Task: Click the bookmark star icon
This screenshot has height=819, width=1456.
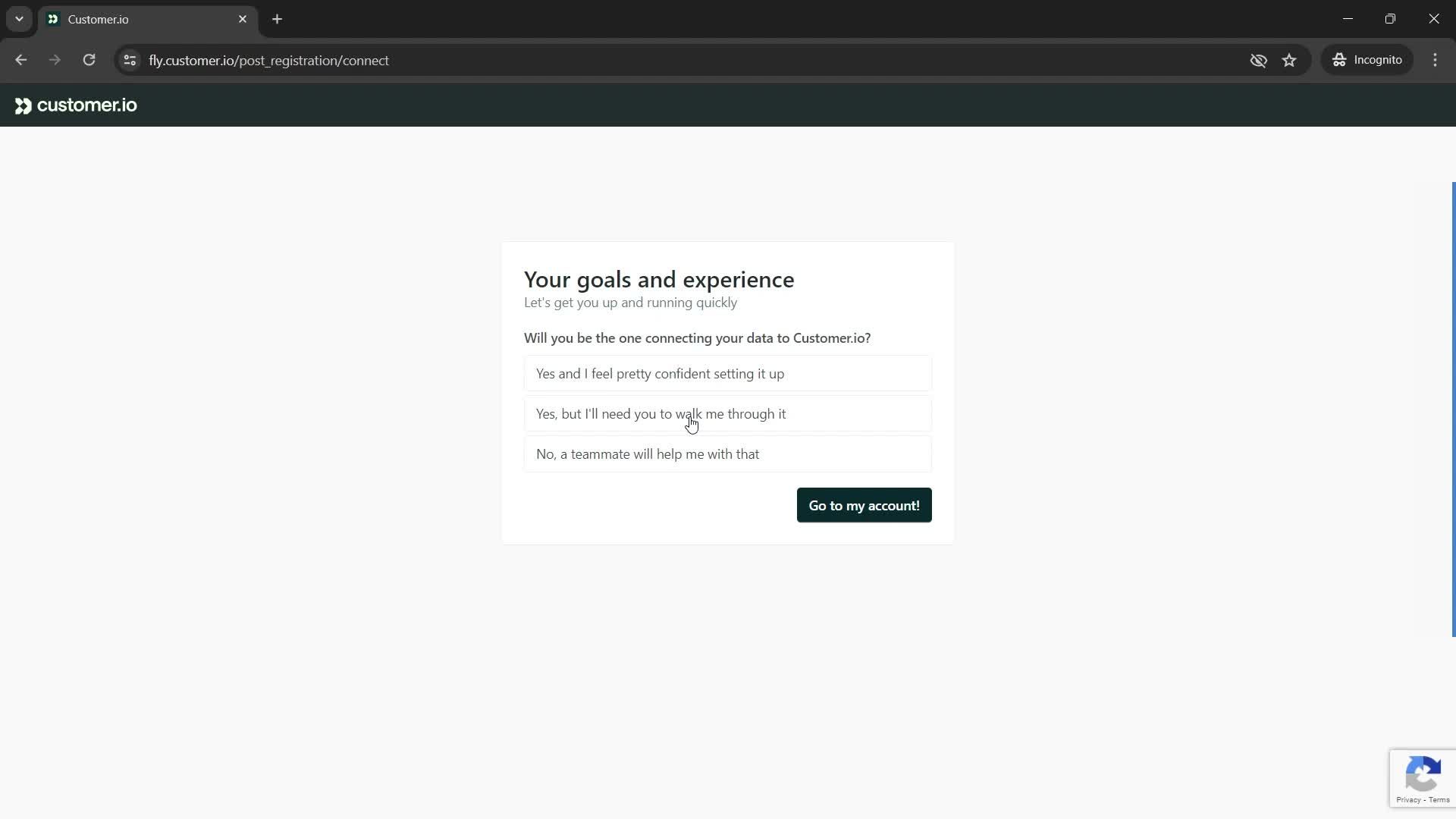Action: [x=1292, y=60]
